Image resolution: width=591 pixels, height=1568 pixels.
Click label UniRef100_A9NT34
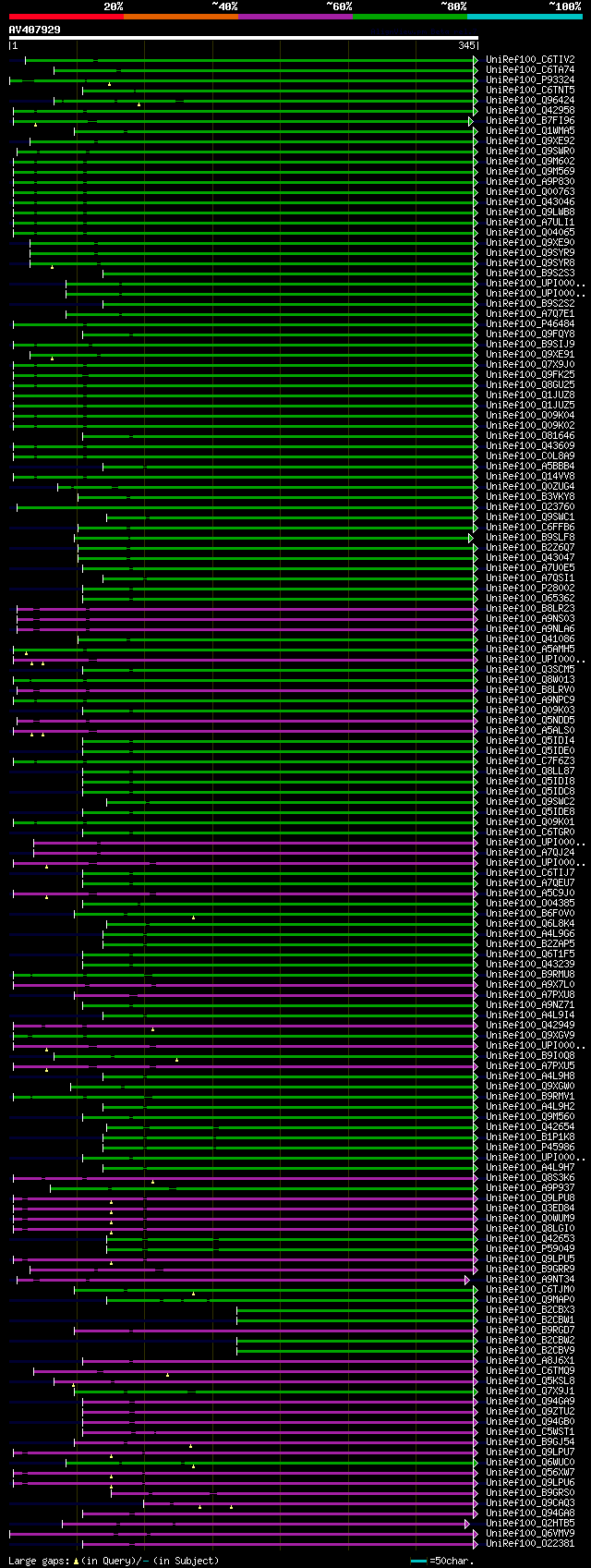click(530, 1279)
